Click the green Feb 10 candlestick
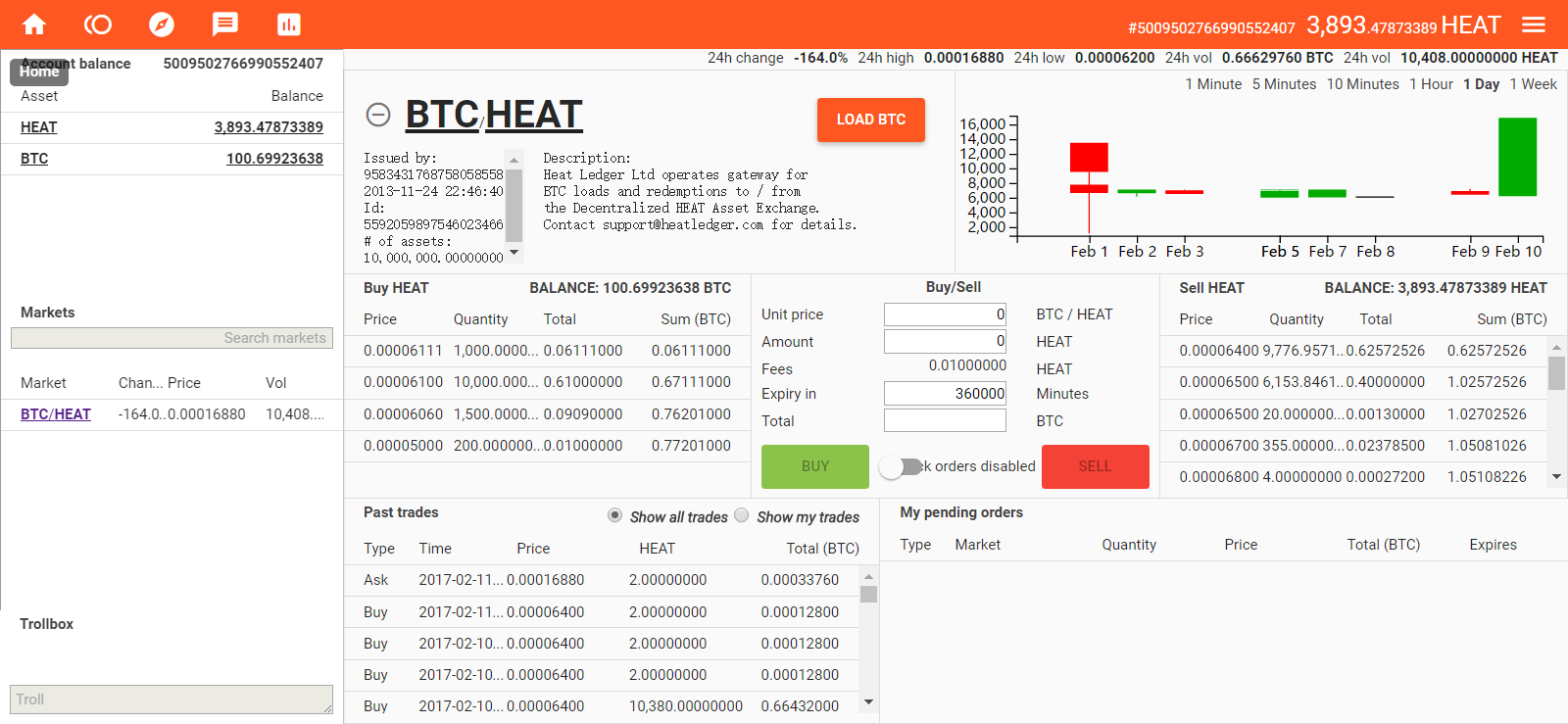Image resolution: width=1568 pixels, height=724 pixels. [1517, 157]
